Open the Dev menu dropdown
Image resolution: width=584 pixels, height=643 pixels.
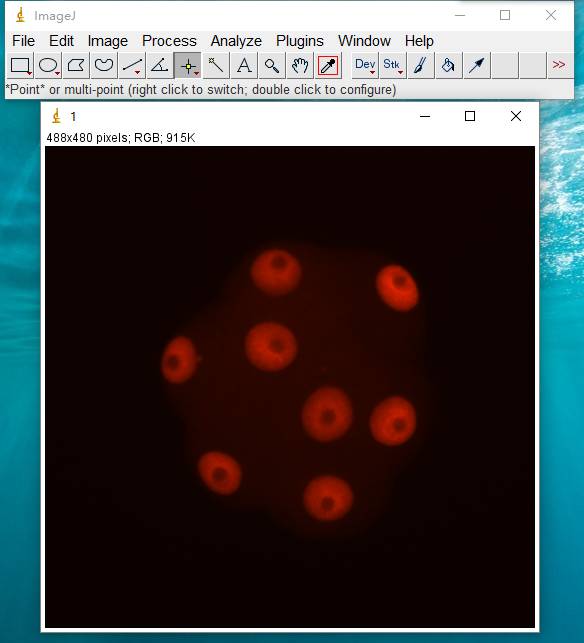tap(365, 65)
